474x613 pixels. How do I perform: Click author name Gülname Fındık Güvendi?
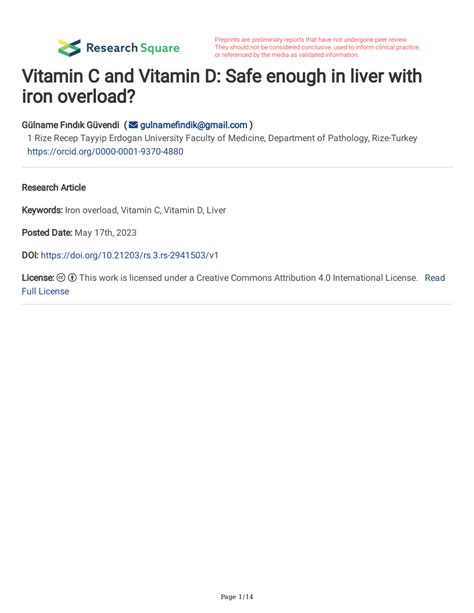coord(70,125)
